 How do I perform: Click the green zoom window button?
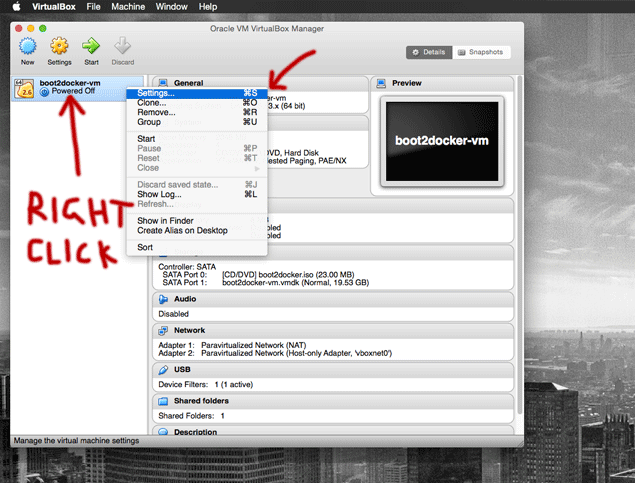click(x=43, y=28)
